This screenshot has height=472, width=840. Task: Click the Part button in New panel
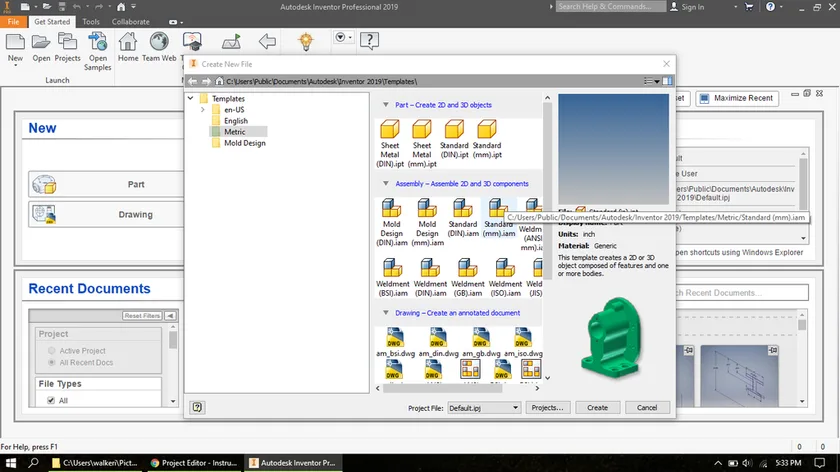click(x=106, y=184)
